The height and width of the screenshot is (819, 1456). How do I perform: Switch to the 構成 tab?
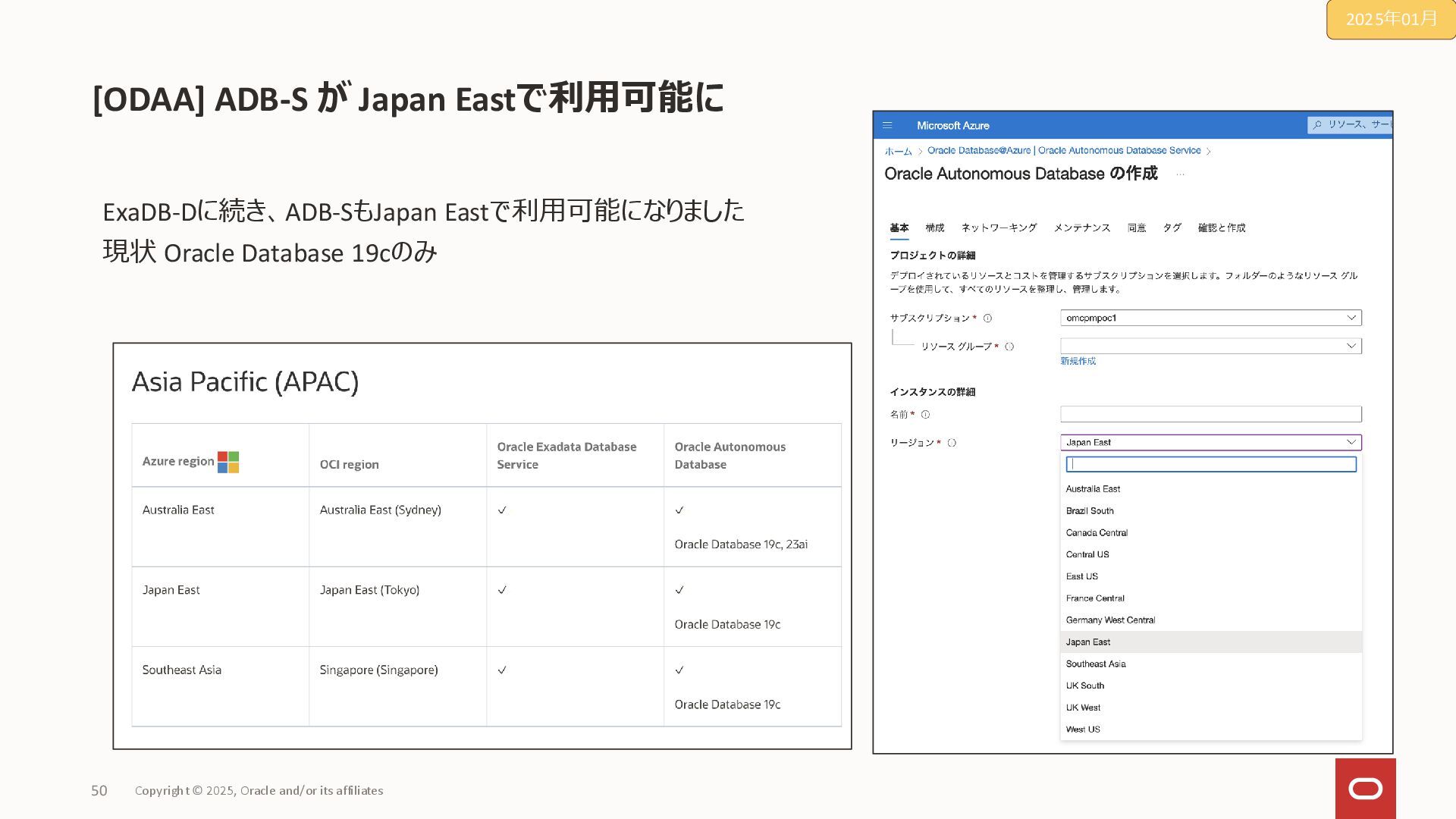934,228
